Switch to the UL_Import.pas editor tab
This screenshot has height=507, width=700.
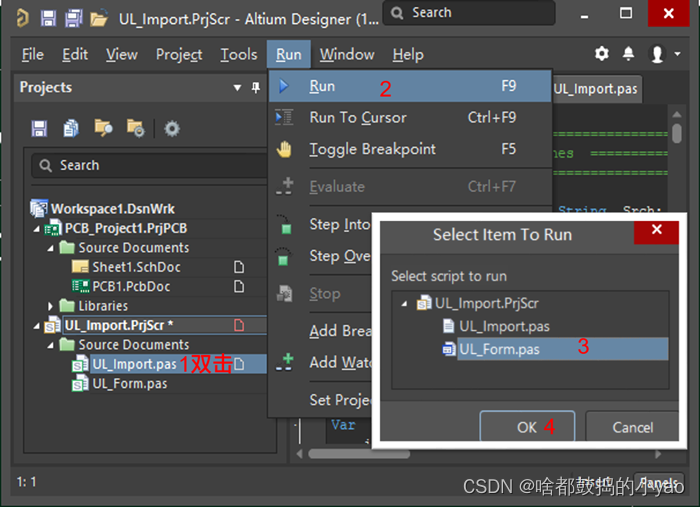595,89
